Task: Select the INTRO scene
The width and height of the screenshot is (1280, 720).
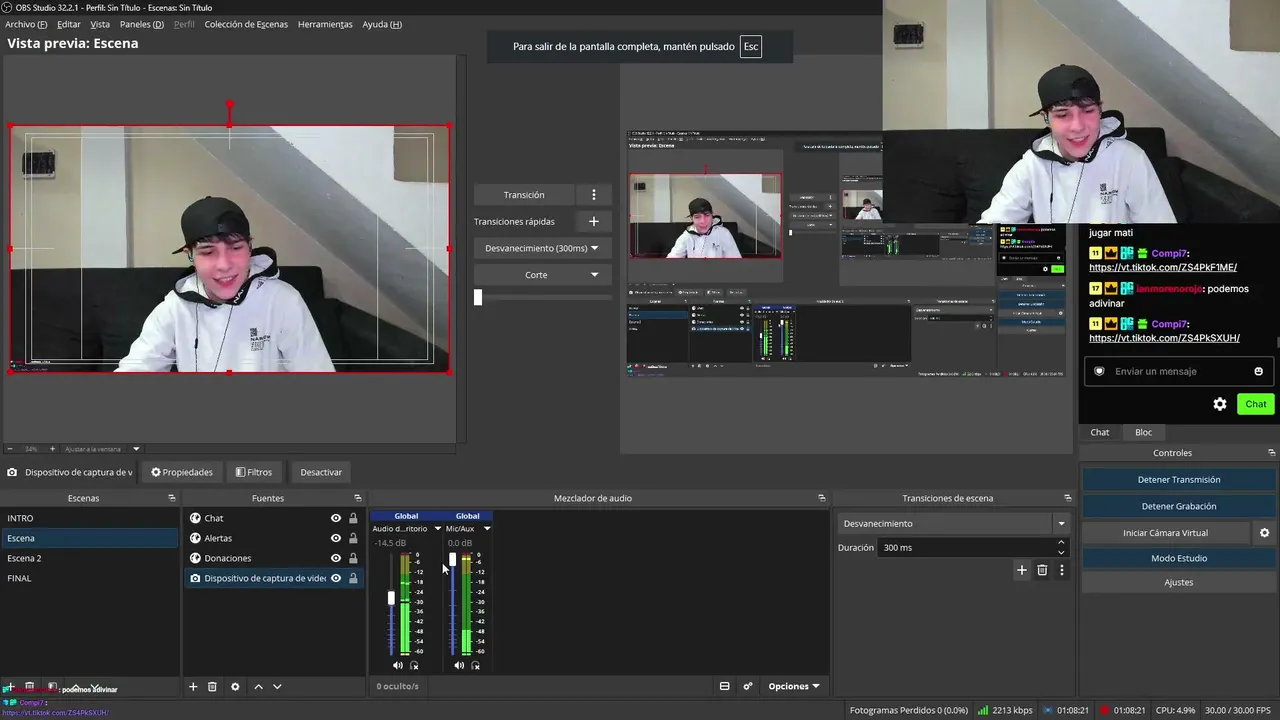Action: 91,518
